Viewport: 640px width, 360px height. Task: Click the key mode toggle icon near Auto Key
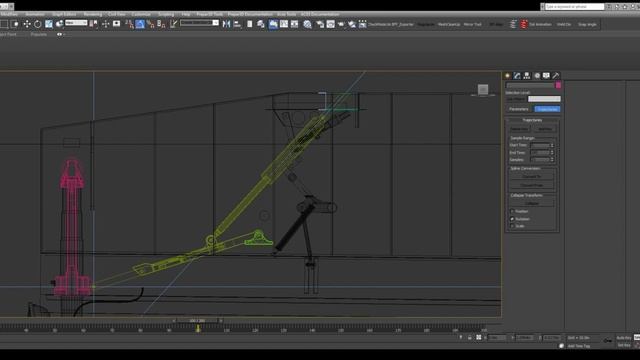608,340
